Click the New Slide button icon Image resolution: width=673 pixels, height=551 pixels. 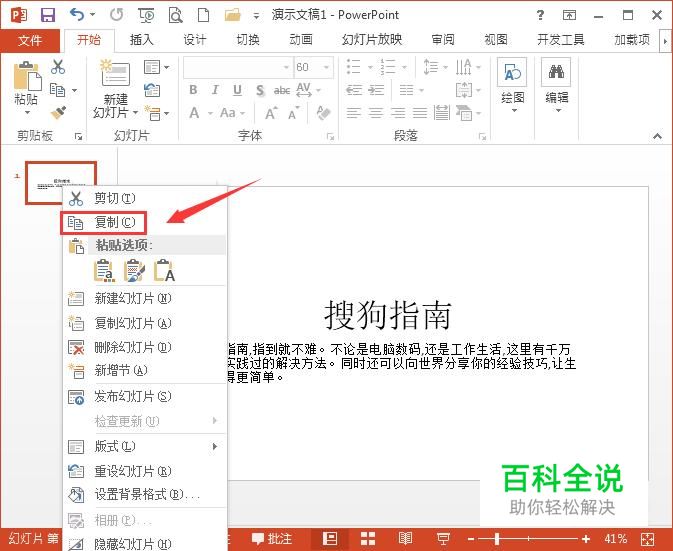click(x=115, y=73)
